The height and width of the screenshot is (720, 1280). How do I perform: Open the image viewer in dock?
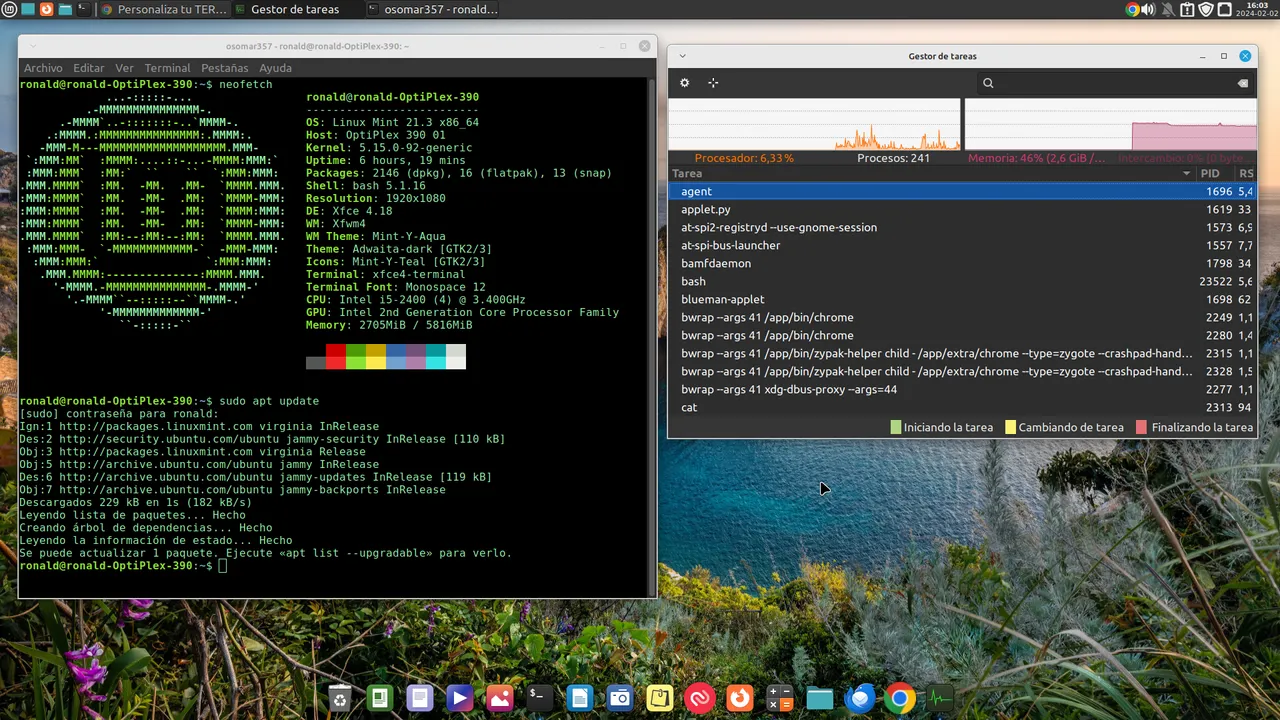[500, 699]
